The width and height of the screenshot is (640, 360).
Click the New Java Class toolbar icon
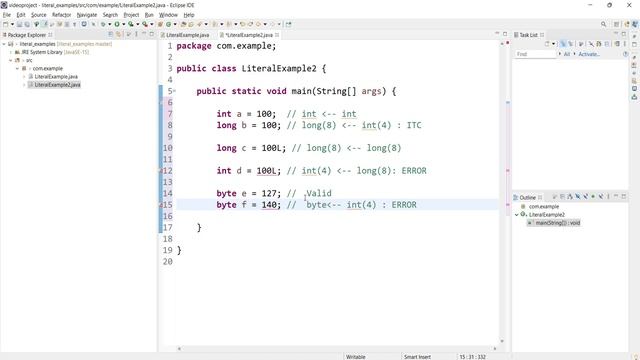tap(168, 24)
